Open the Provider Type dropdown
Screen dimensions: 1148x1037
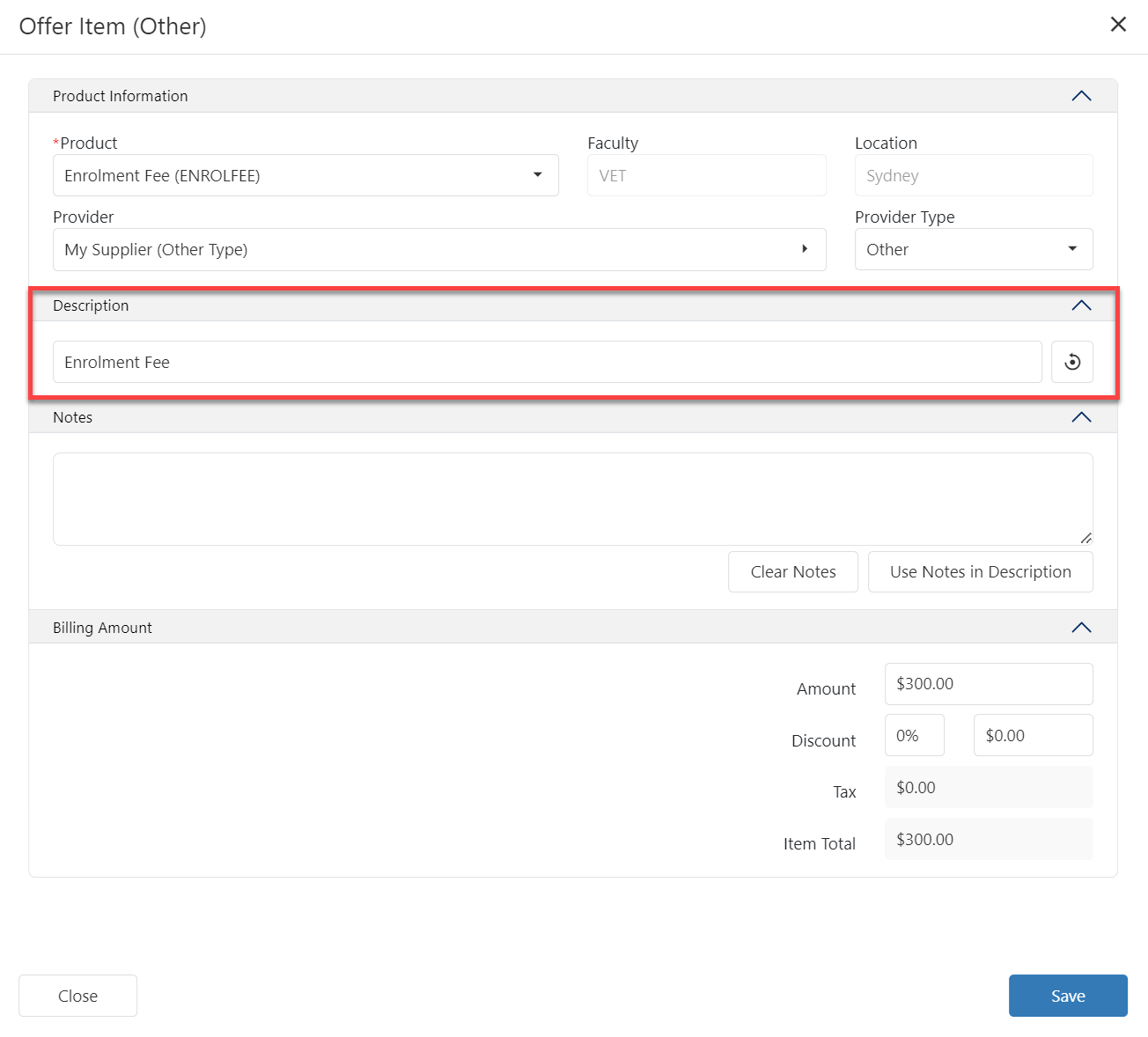[x=1071, y=249]
